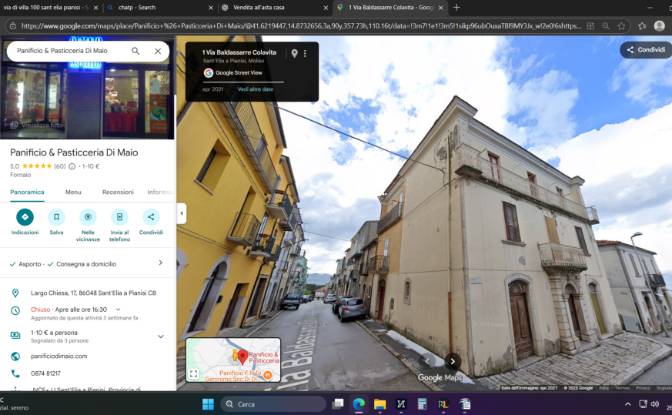Image resolution: width=672 pixels, height=415 pixels.
Task: Click the volume icon in the system tray
Action: [x=655, y=404]
